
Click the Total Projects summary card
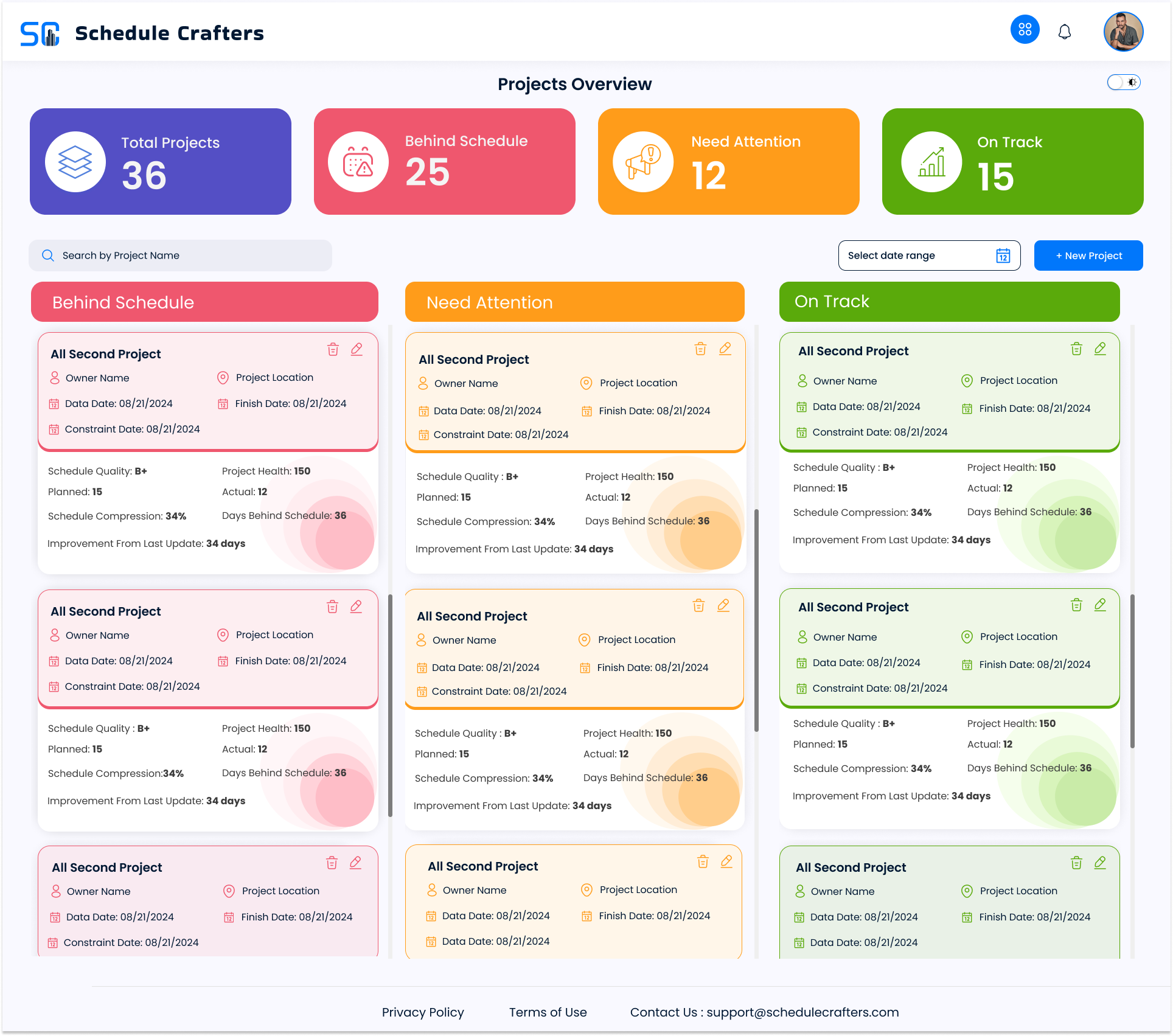pos(161,161)
